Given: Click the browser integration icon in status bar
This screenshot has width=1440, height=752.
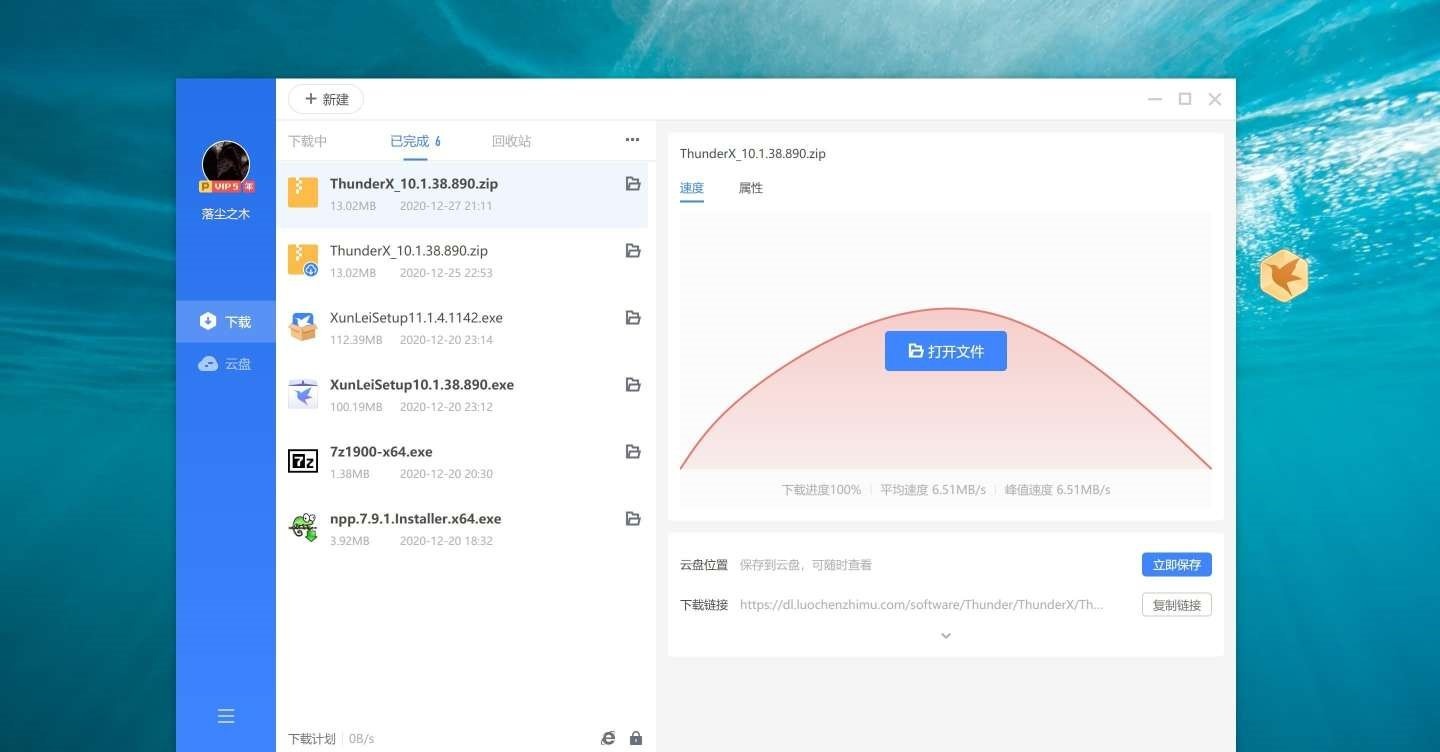Looking at the screenshot, I should 608,738.
